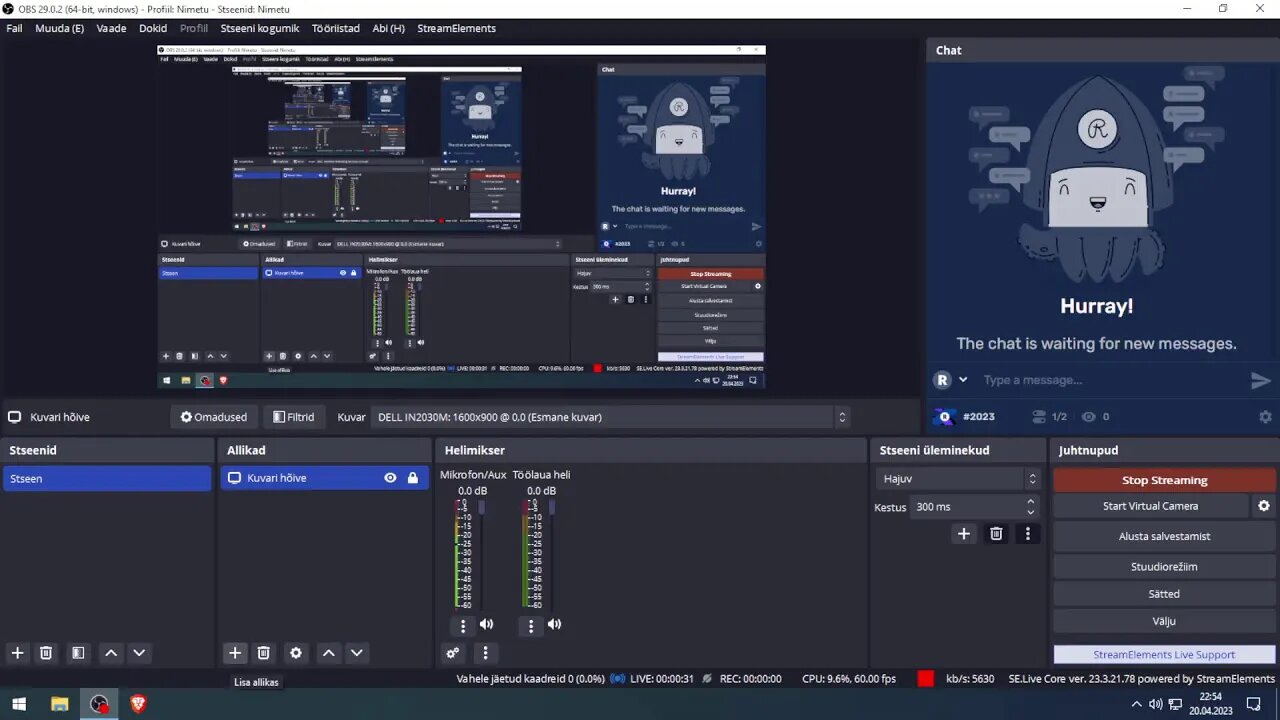Click the Brave browser taskbar icon

[x=138, y=704]
